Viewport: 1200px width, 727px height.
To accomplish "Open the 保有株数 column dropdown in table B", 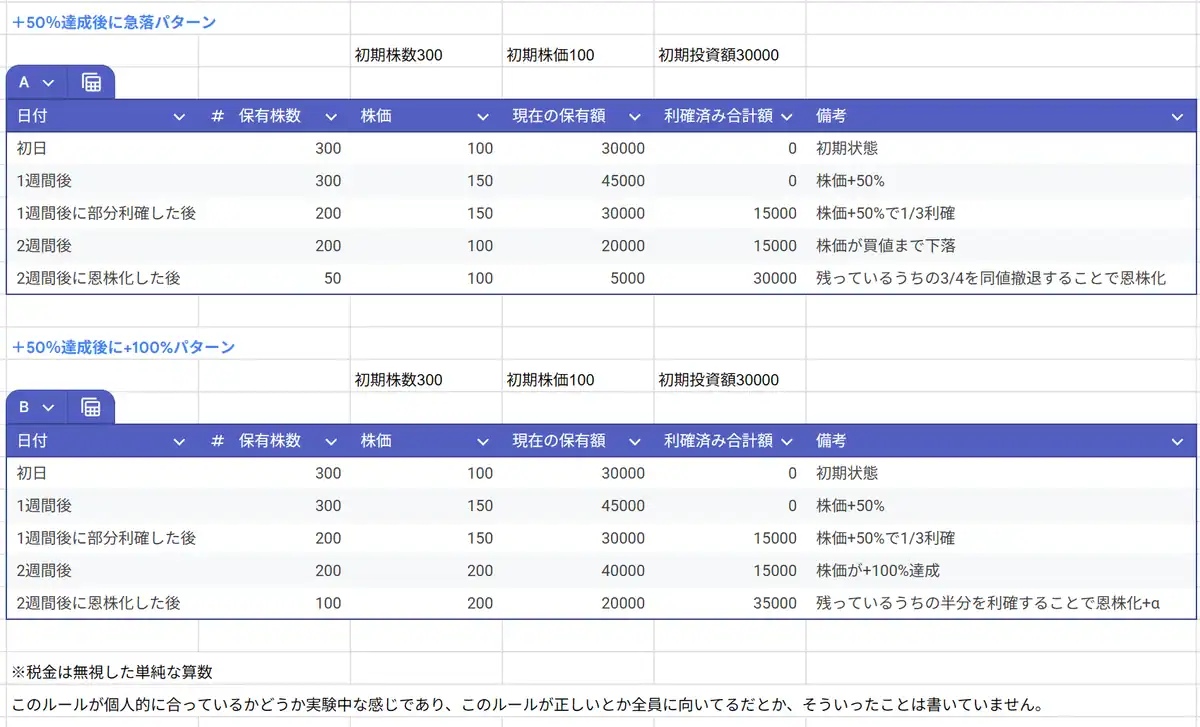I will coord(331,441).
